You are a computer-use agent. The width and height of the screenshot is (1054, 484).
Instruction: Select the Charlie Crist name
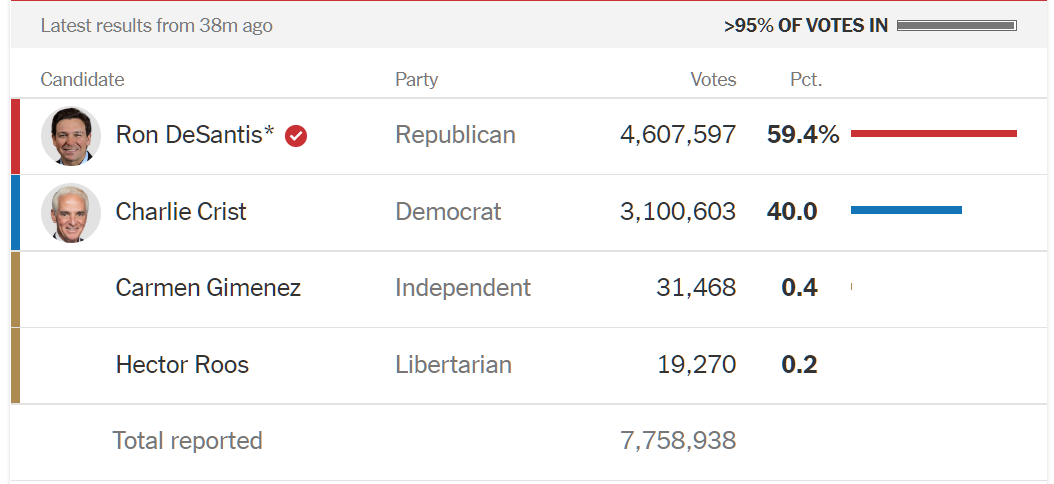[181, 212]
